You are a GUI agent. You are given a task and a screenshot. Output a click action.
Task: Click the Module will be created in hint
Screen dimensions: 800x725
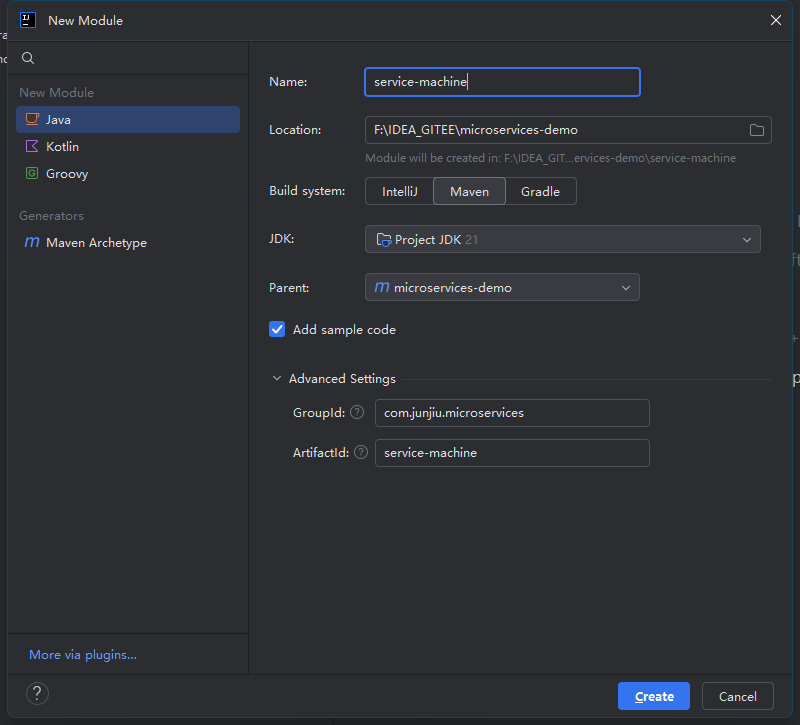tap(551, 158)
